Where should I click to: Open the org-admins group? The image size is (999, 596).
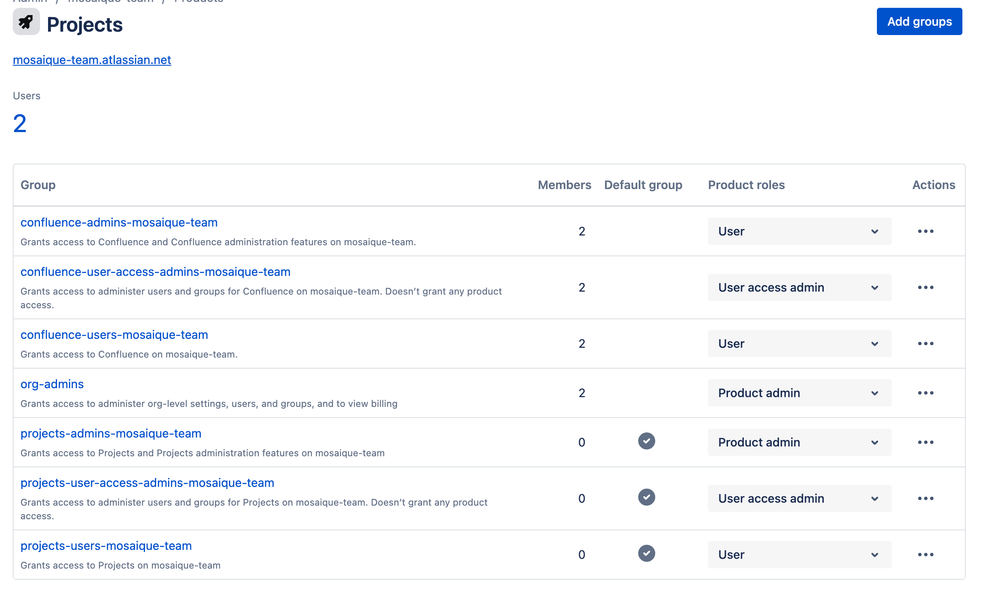coord(52,384)
